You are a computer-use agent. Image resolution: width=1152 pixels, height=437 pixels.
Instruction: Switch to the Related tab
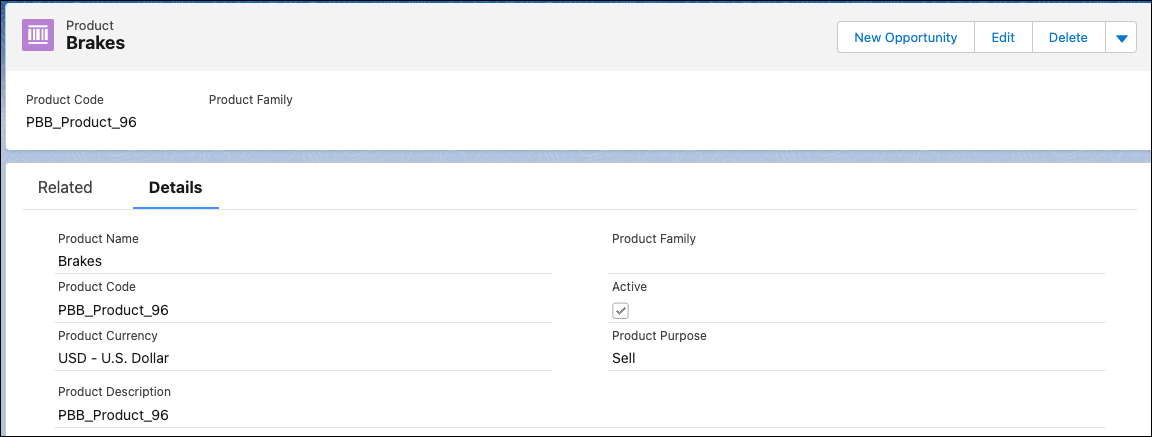pyautogui.click(x=65, y=187)
